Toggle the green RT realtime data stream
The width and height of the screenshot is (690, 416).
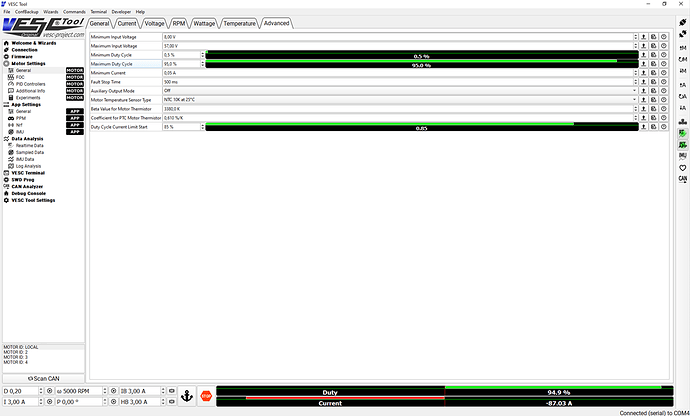pos(683,133)
